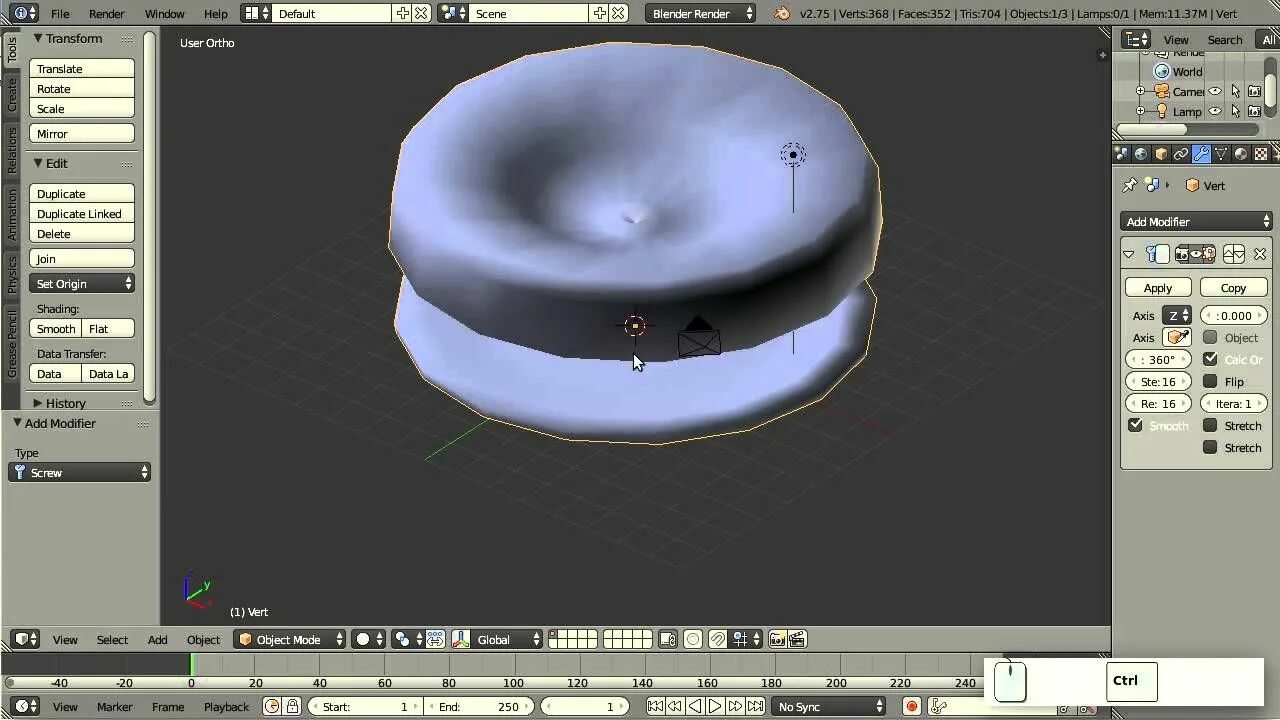Open the Modifiers properties tab (wrench icon)
The image size is (1280, 720).
click(1201, 154)
